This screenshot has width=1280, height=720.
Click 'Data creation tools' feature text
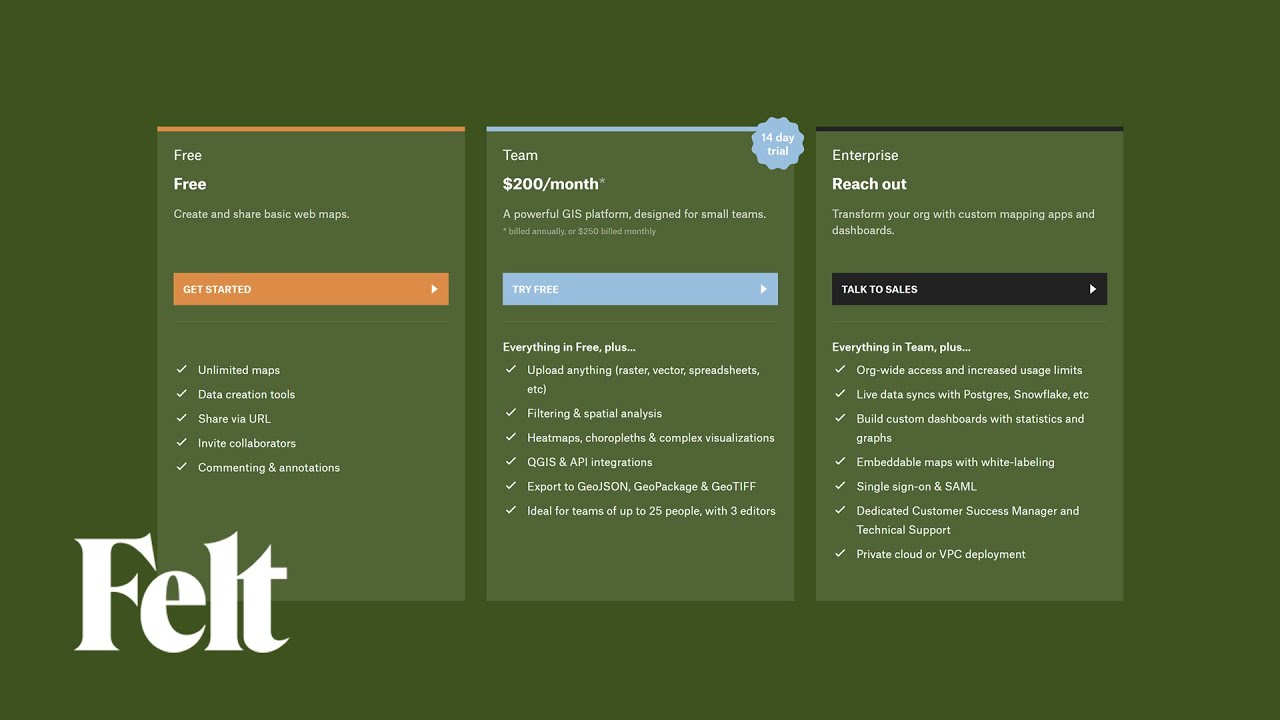[x=246, y=394]
